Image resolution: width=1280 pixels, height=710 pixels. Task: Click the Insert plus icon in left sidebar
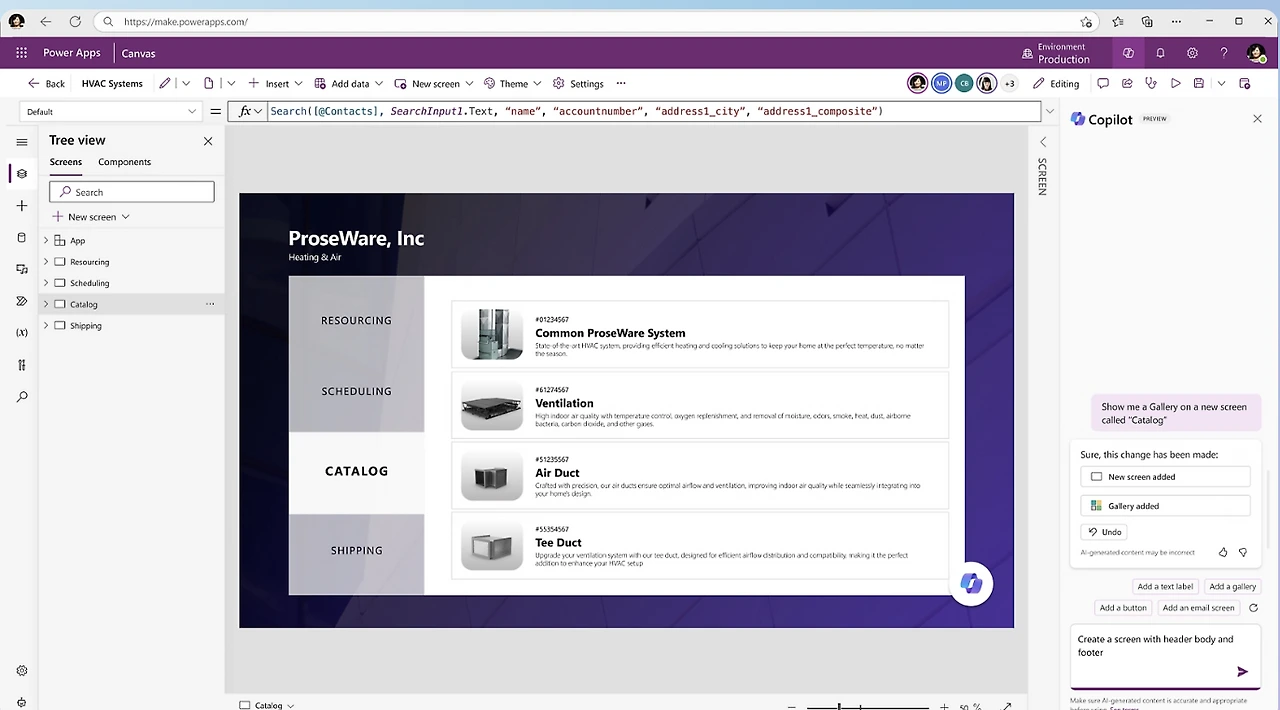pyautogui.click(x=22, y=206)
